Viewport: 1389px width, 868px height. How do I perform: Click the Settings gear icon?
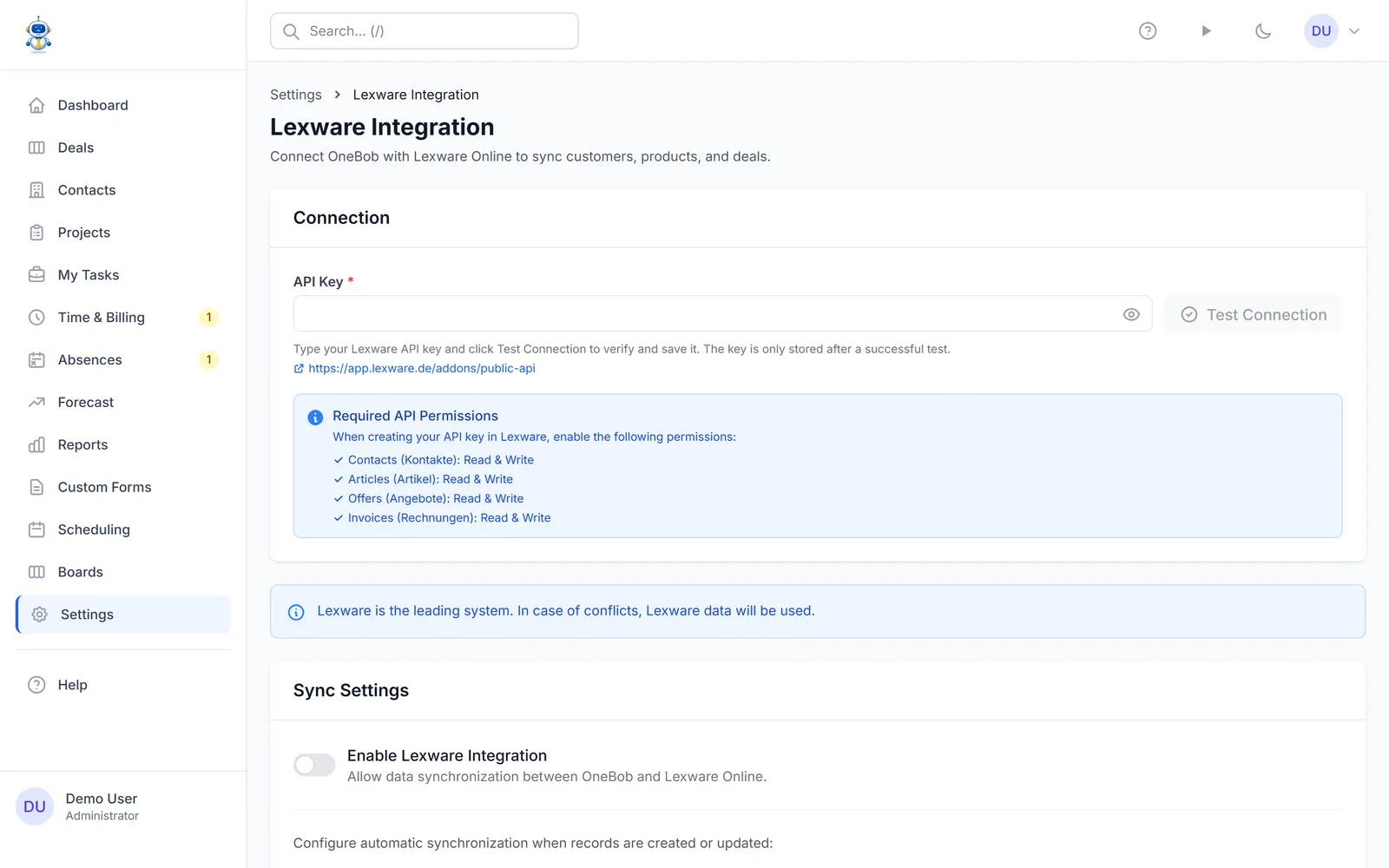tap(39, 615)
